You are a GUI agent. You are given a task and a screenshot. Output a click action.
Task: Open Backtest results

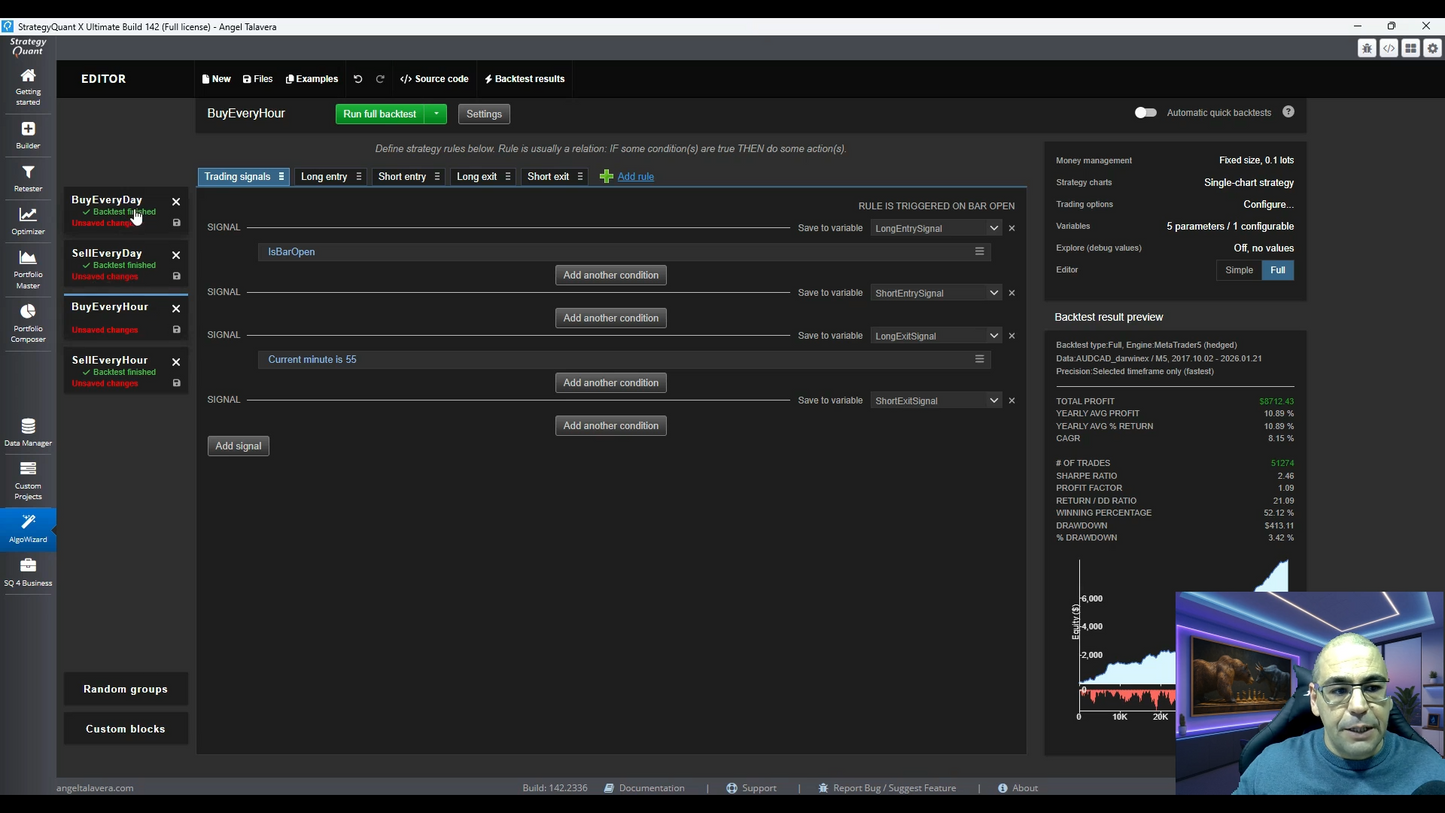[x=525, y=79]
